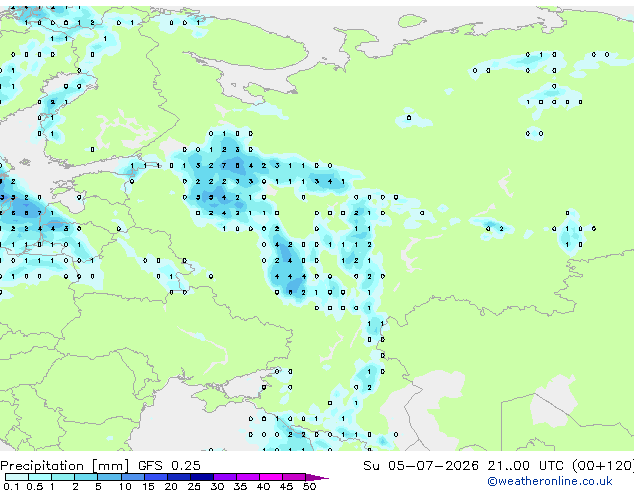Screen dimensions: 634x490
Task: Click the '50' legend scale label
Action: (310, 486)
